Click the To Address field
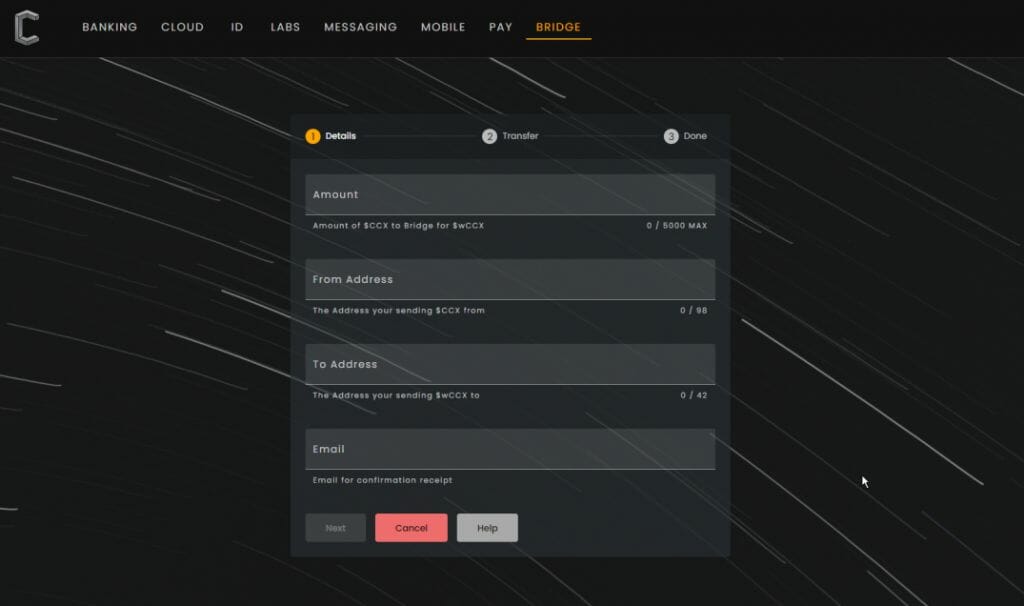 [x=510, y=364]
